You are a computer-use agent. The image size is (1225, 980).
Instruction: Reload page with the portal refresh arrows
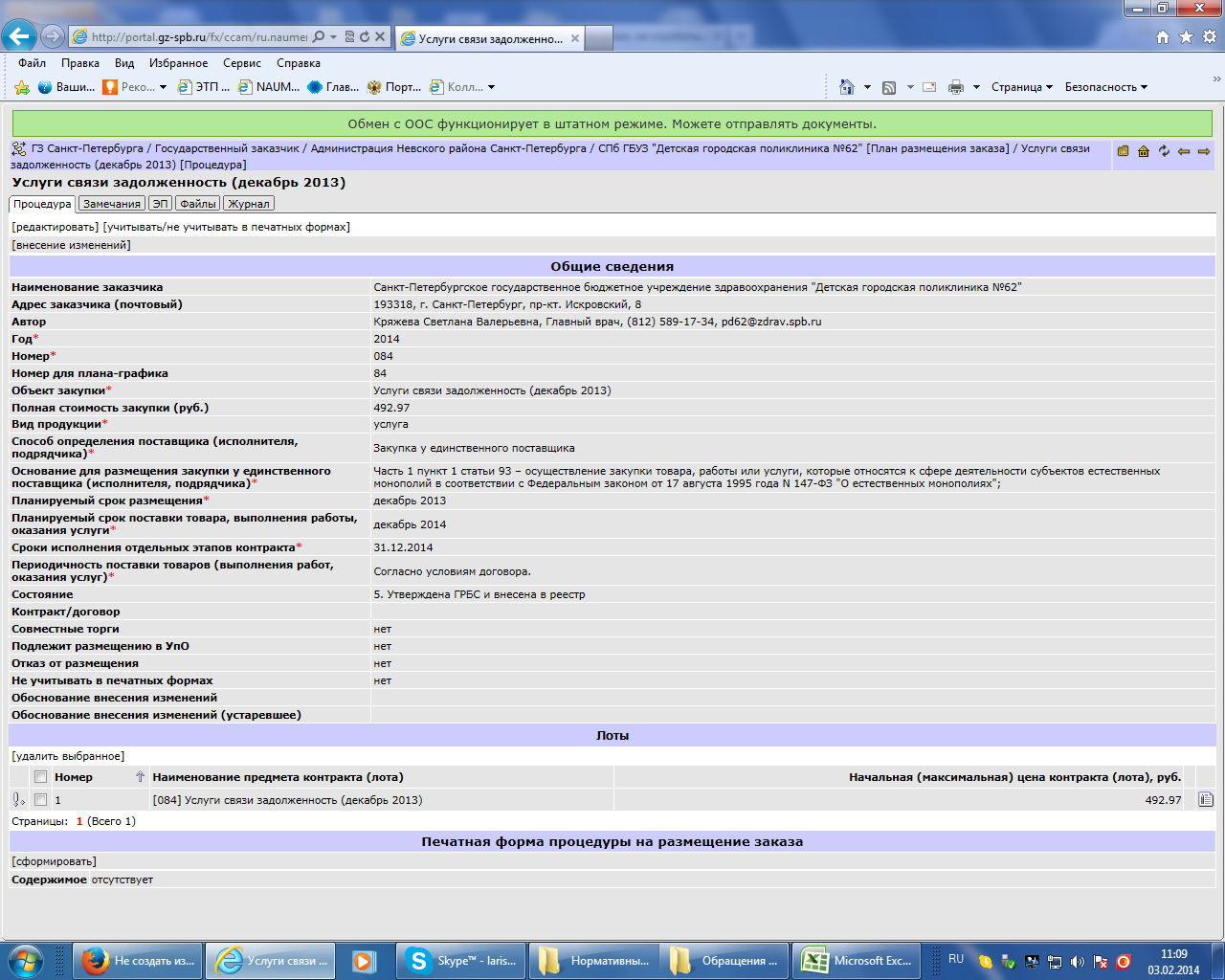click(1164, 151)
